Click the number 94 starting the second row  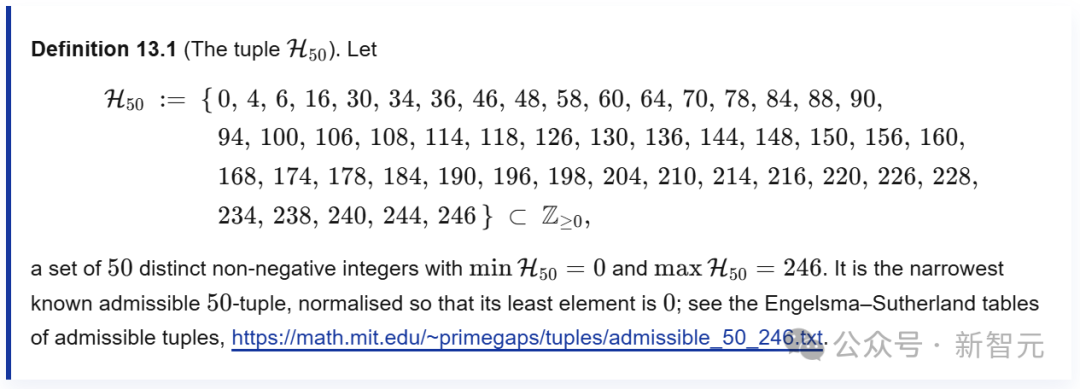(x=231, y=138)
